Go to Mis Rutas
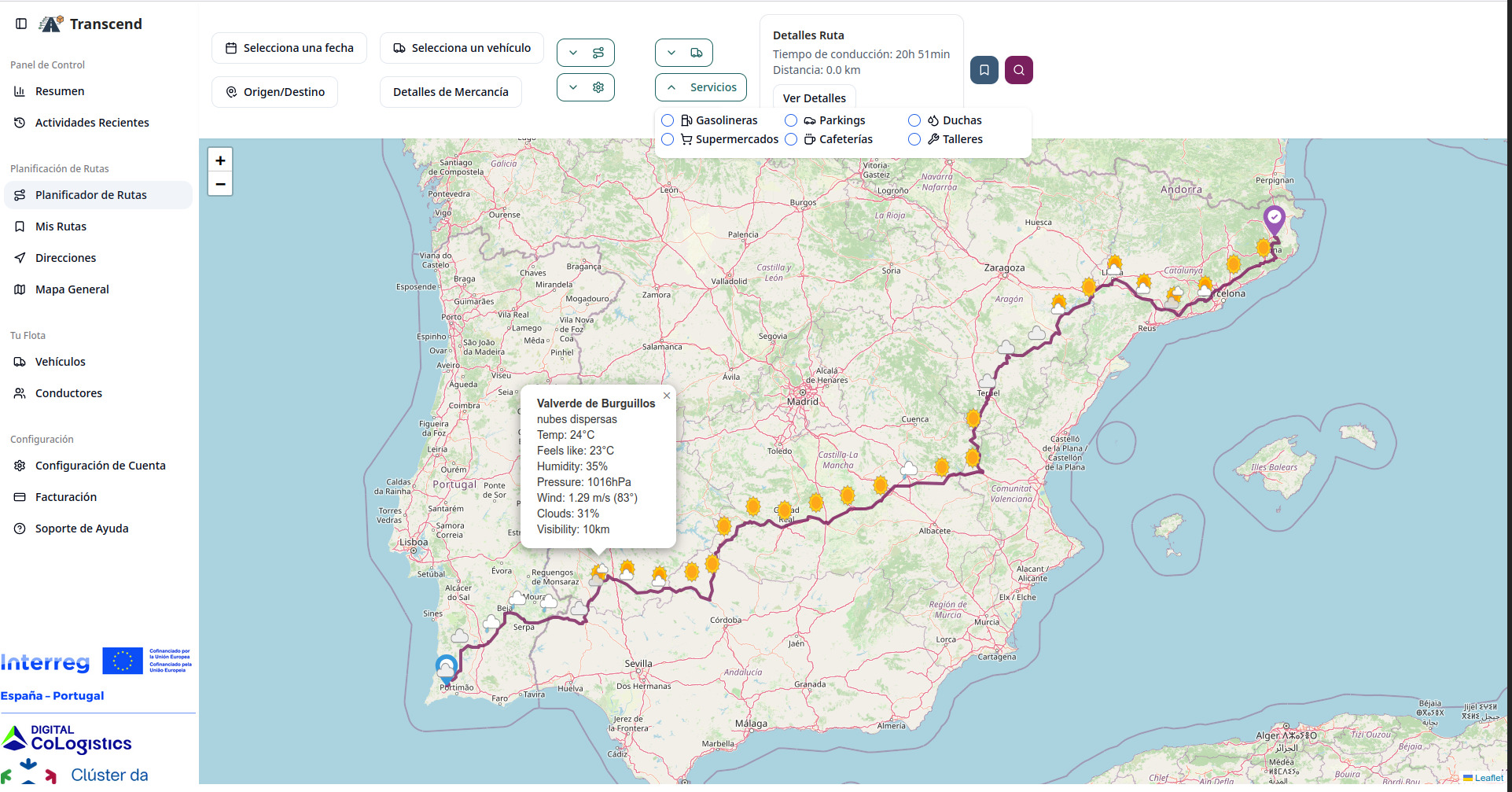This screenshot has height=792, width=1512. click(x=61, y=227)
